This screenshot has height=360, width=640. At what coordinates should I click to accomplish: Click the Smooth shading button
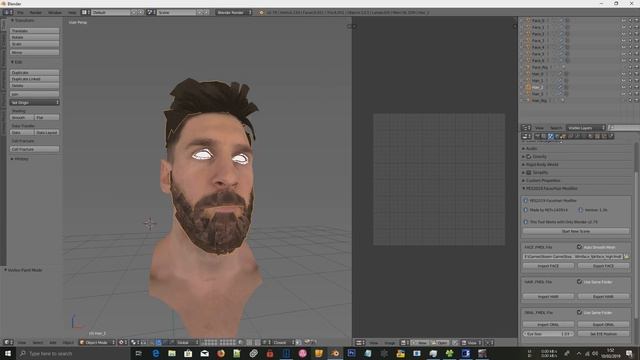pyautogui.click(x=22, y=117)
